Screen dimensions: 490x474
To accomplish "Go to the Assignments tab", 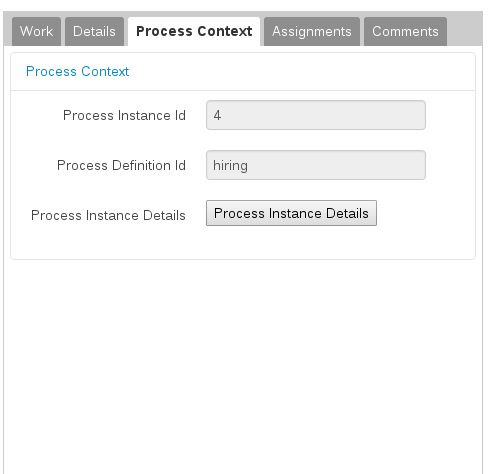I will [x=312, y=32].
